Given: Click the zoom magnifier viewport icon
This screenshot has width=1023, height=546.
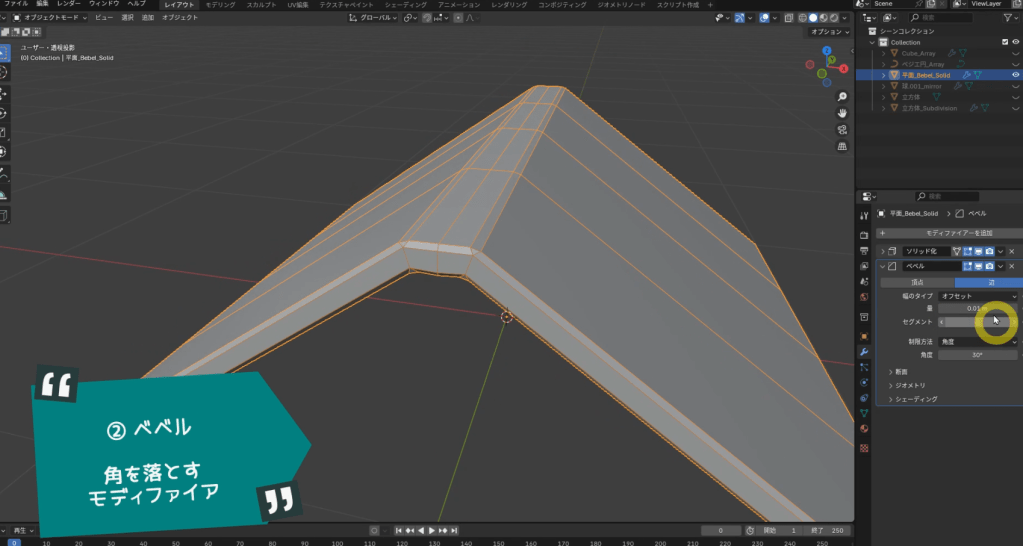Looking at the screenshot, I should [841, 97].
